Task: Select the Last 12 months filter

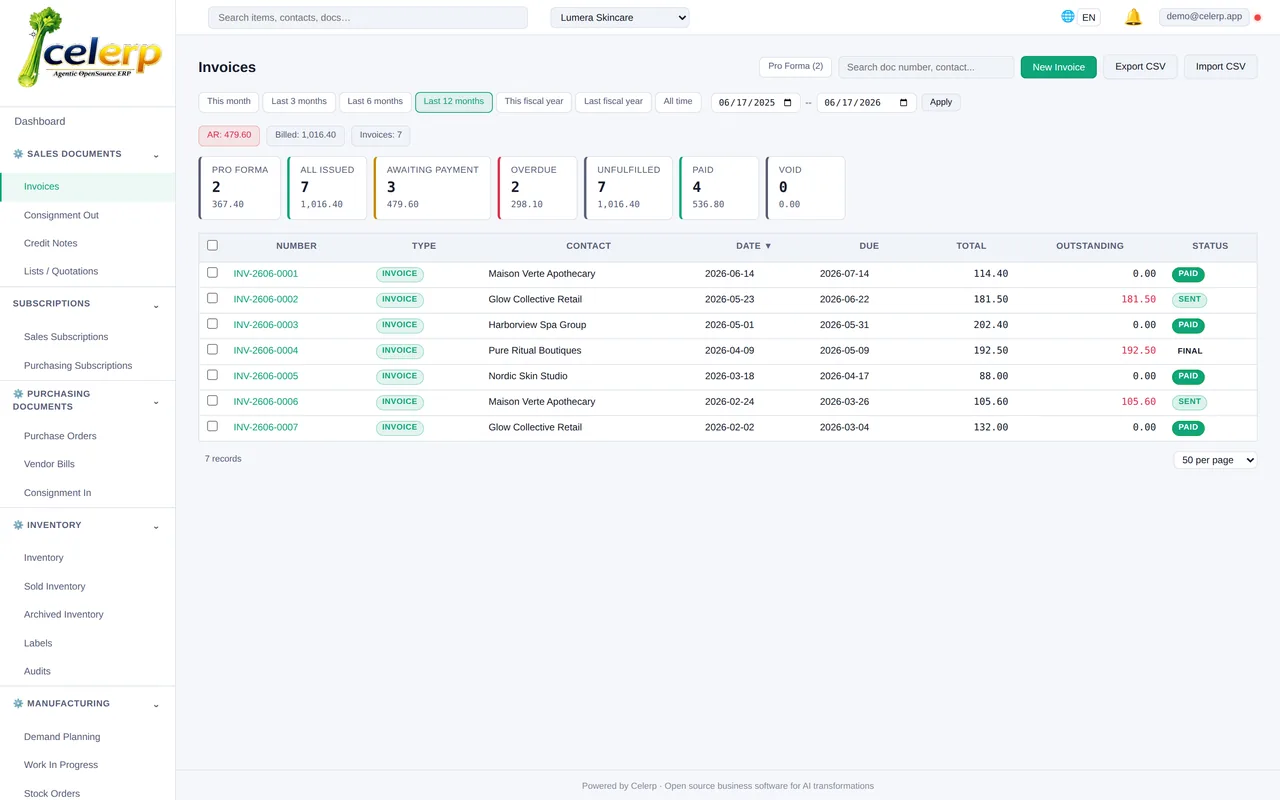Action: click(454, 102)
